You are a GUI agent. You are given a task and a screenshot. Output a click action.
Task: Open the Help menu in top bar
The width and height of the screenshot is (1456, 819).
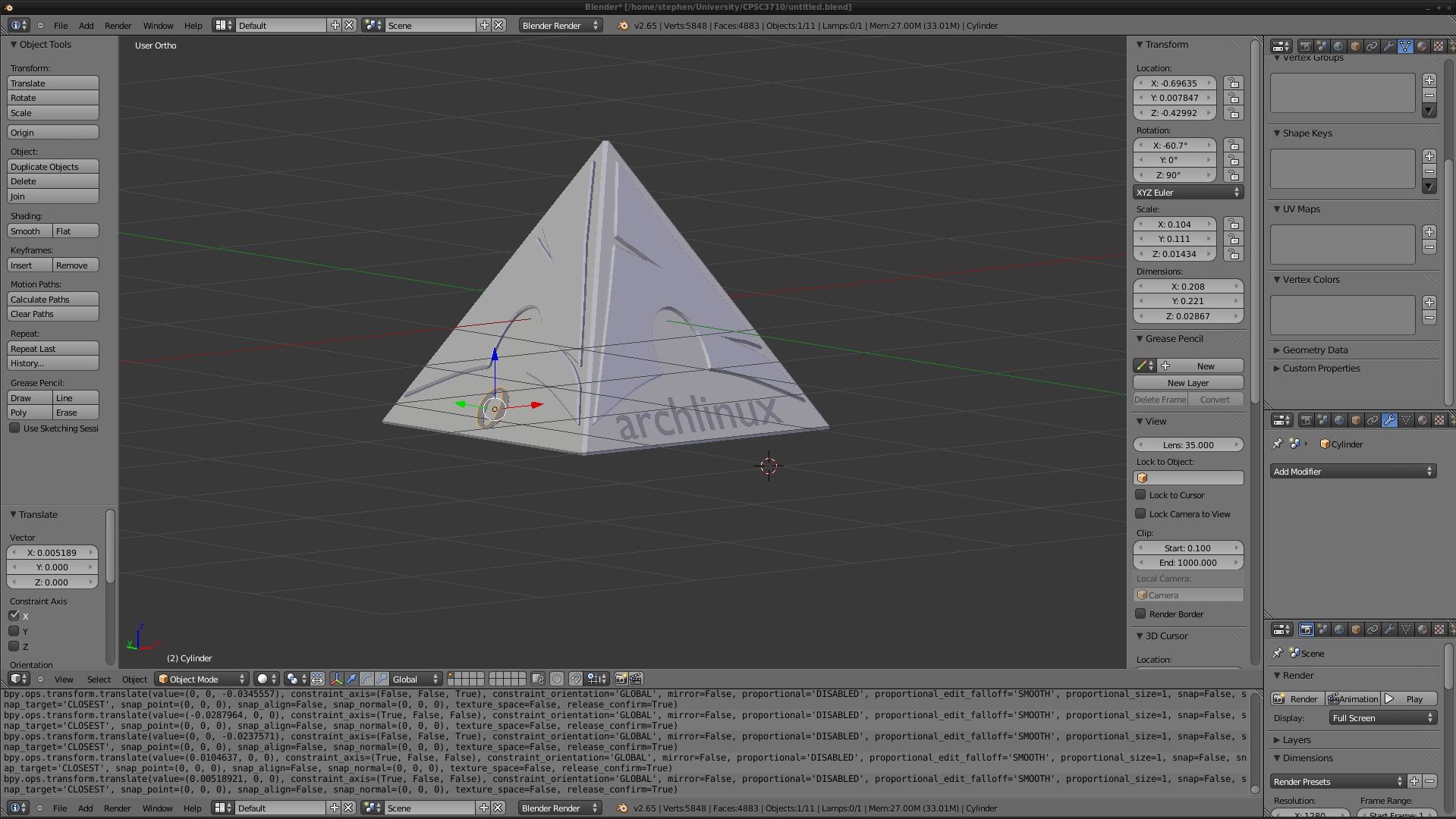(x=193, y=25)
